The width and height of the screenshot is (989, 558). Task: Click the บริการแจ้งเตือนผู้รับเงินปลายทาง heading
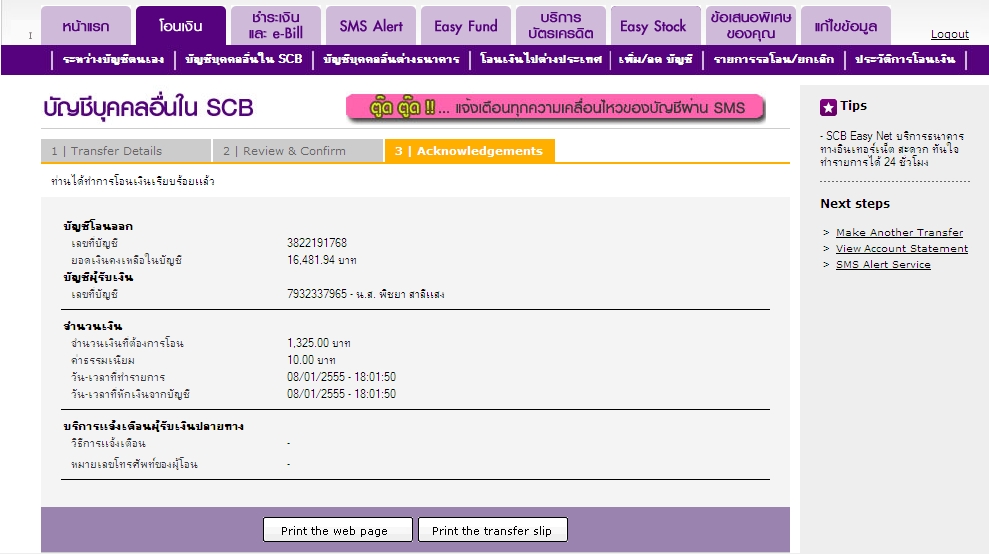(x=153, y=426)
